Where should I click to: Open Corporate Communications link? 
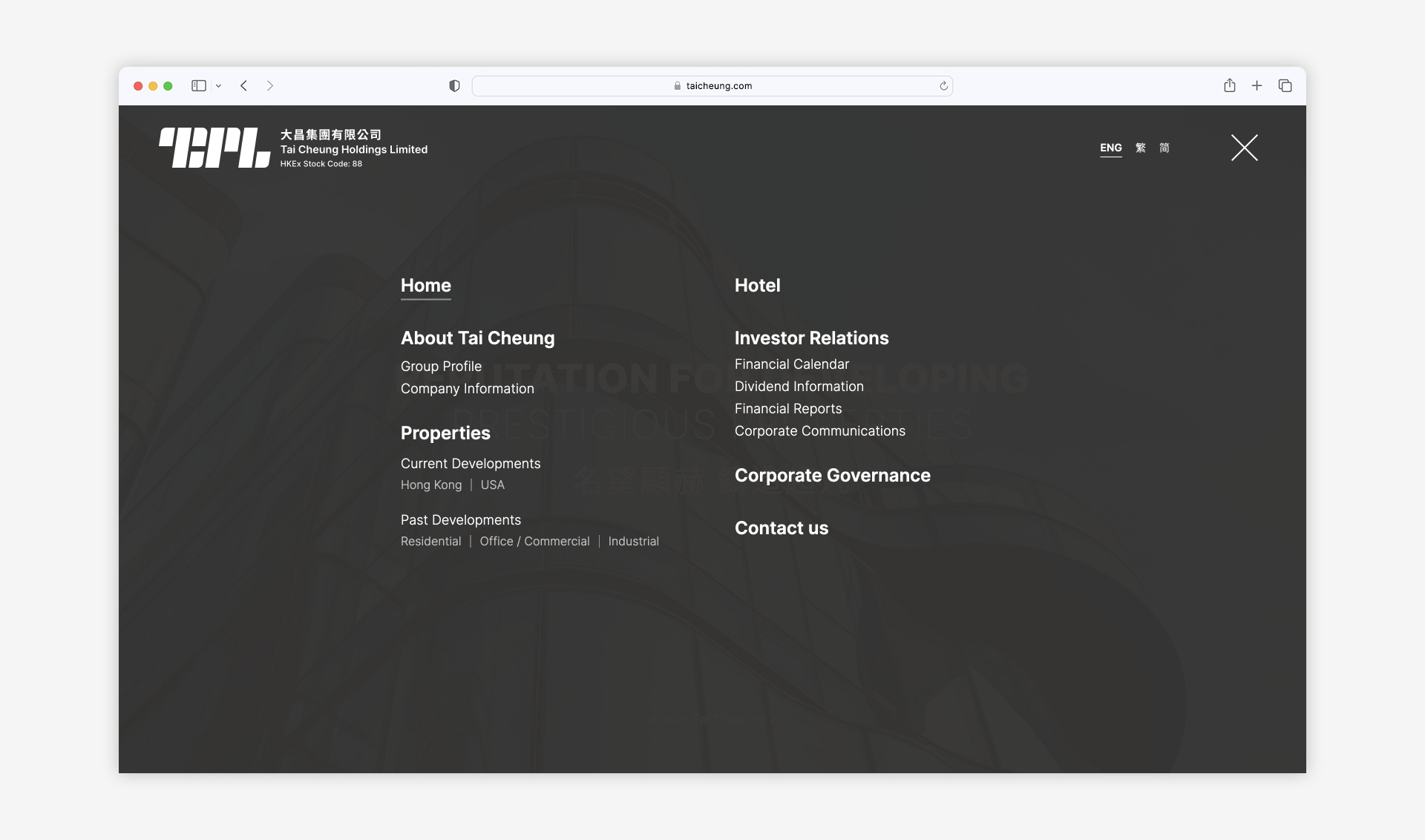click(819, 431)
